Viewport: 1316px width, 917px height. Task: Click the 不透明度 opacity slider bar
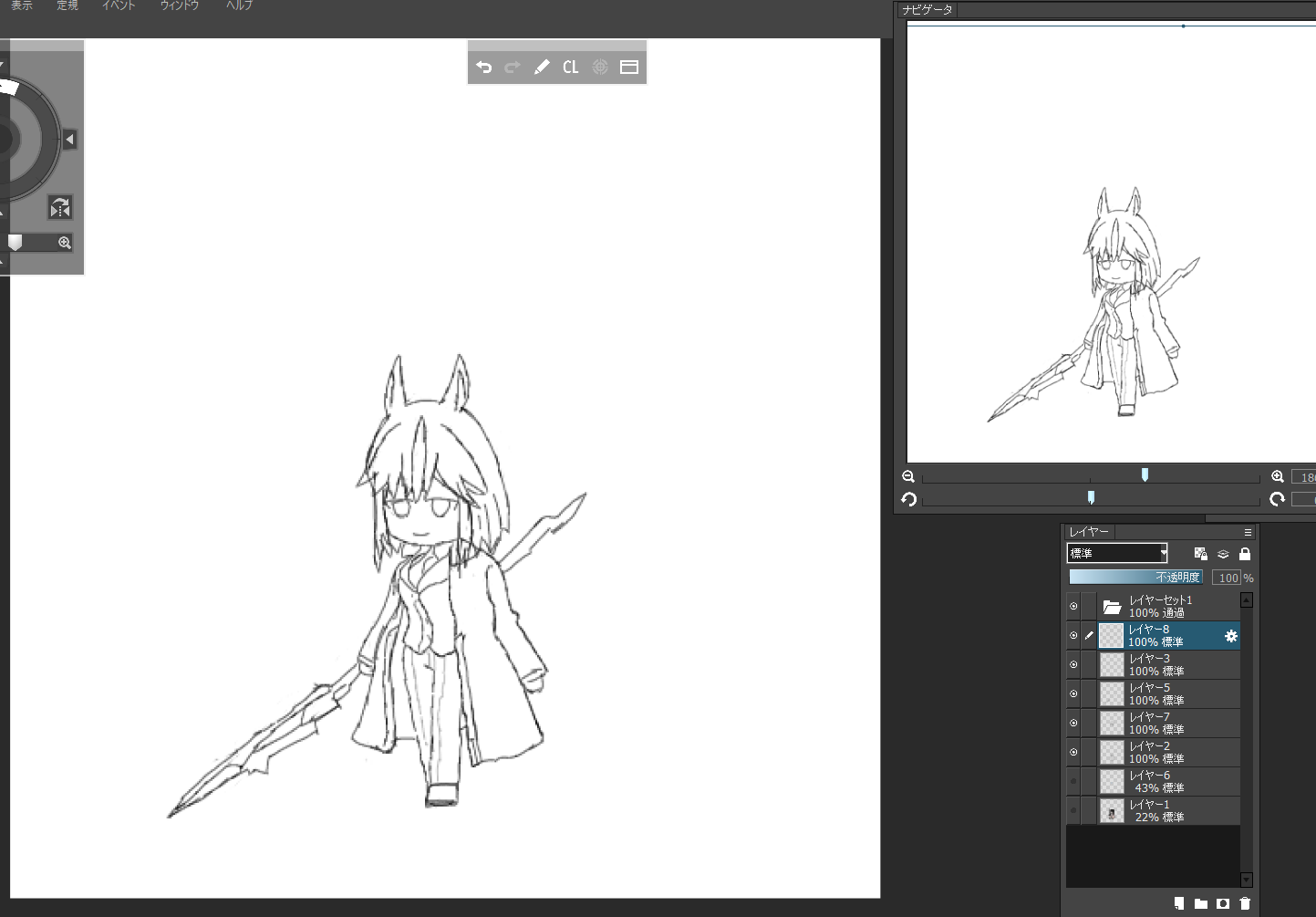pos(1135,578)
